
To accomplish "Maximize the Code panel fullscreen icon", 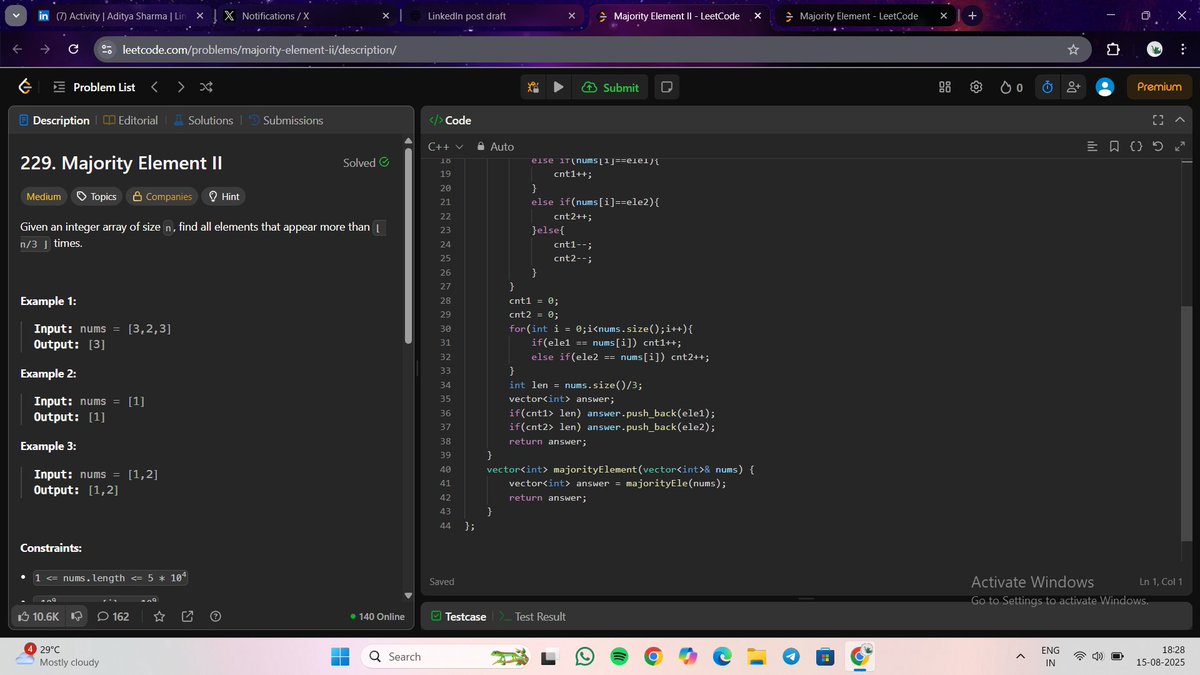I will 1158,120.
